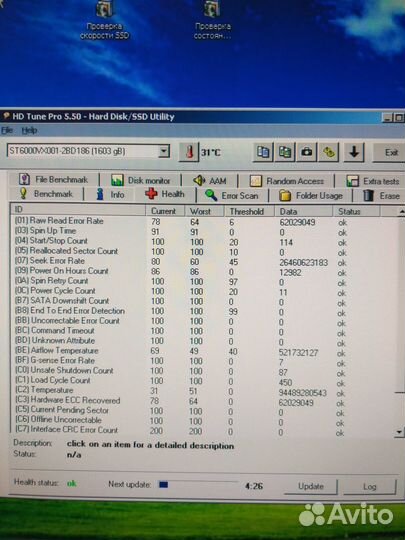The width and height of the screenshot is (405, 540).
Task: Open the disk state check desktop shortcut
Action: click(212, 20)
